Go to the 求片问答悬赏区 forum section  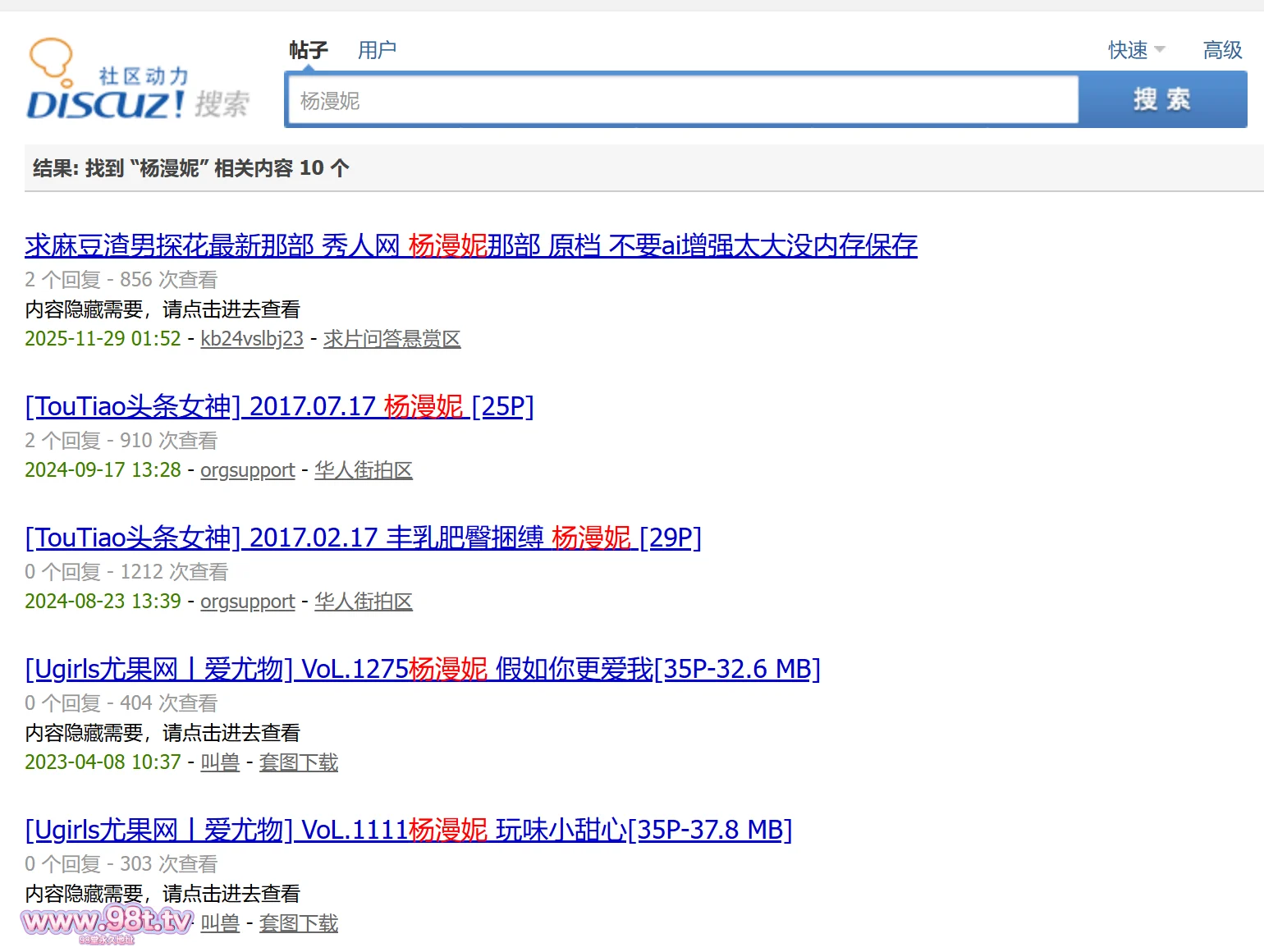point(392,339)
